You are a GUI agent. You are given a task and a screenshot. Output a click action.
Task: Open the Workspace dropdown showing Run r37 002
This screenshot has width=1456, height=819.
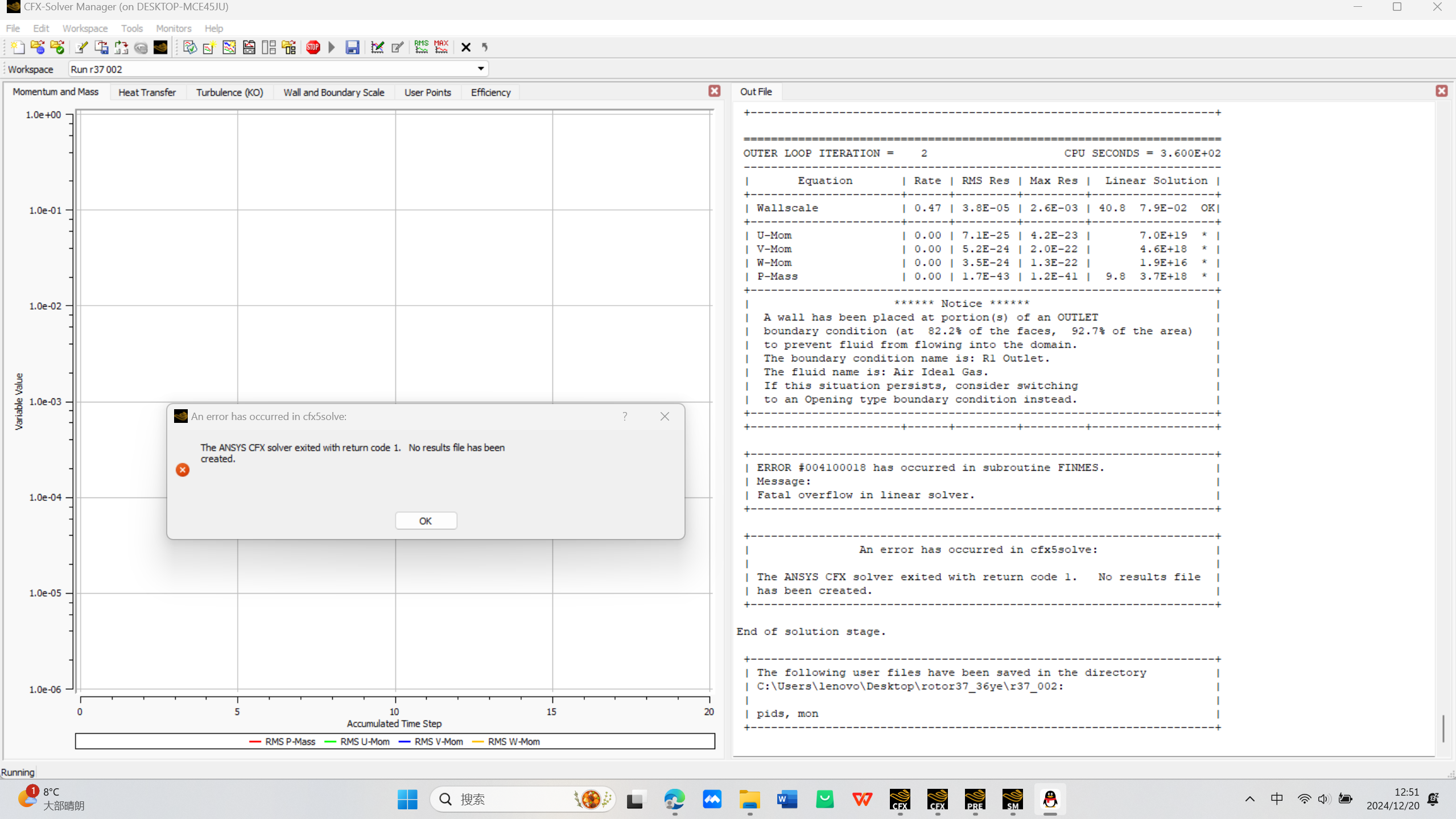point(278,69)
